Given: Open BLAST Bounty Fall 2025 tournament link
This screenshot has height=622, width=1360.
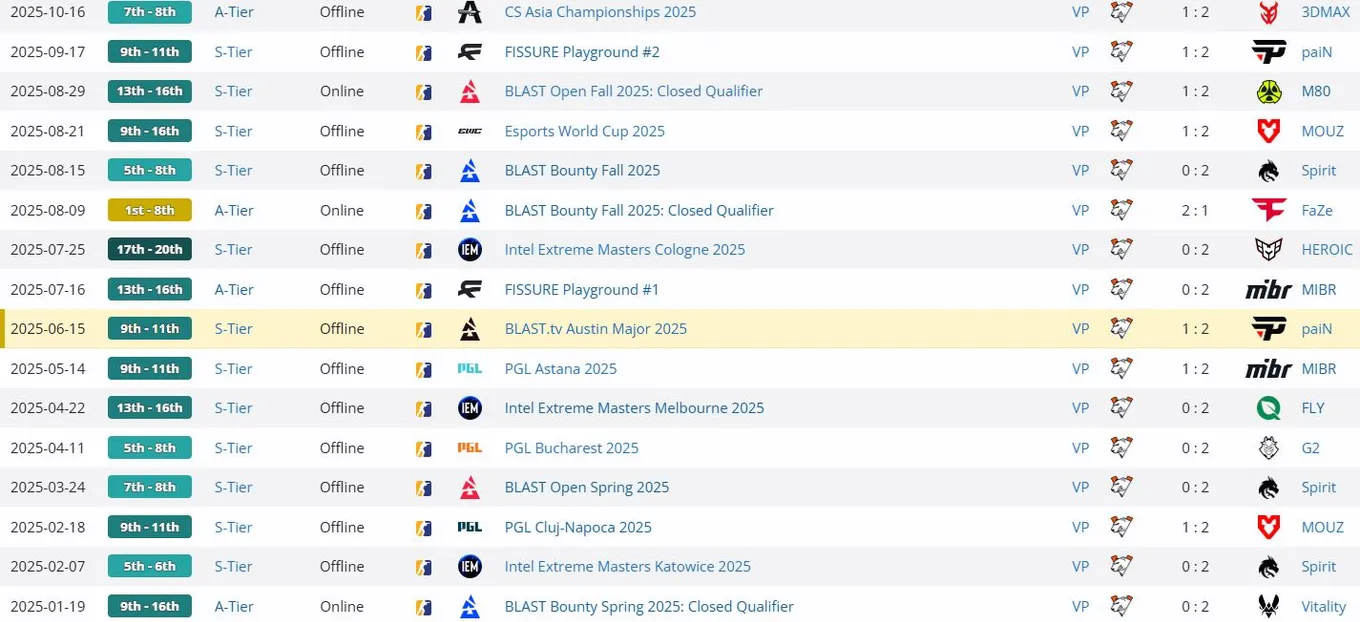Looking at the screenshot, I should point(583,171).
